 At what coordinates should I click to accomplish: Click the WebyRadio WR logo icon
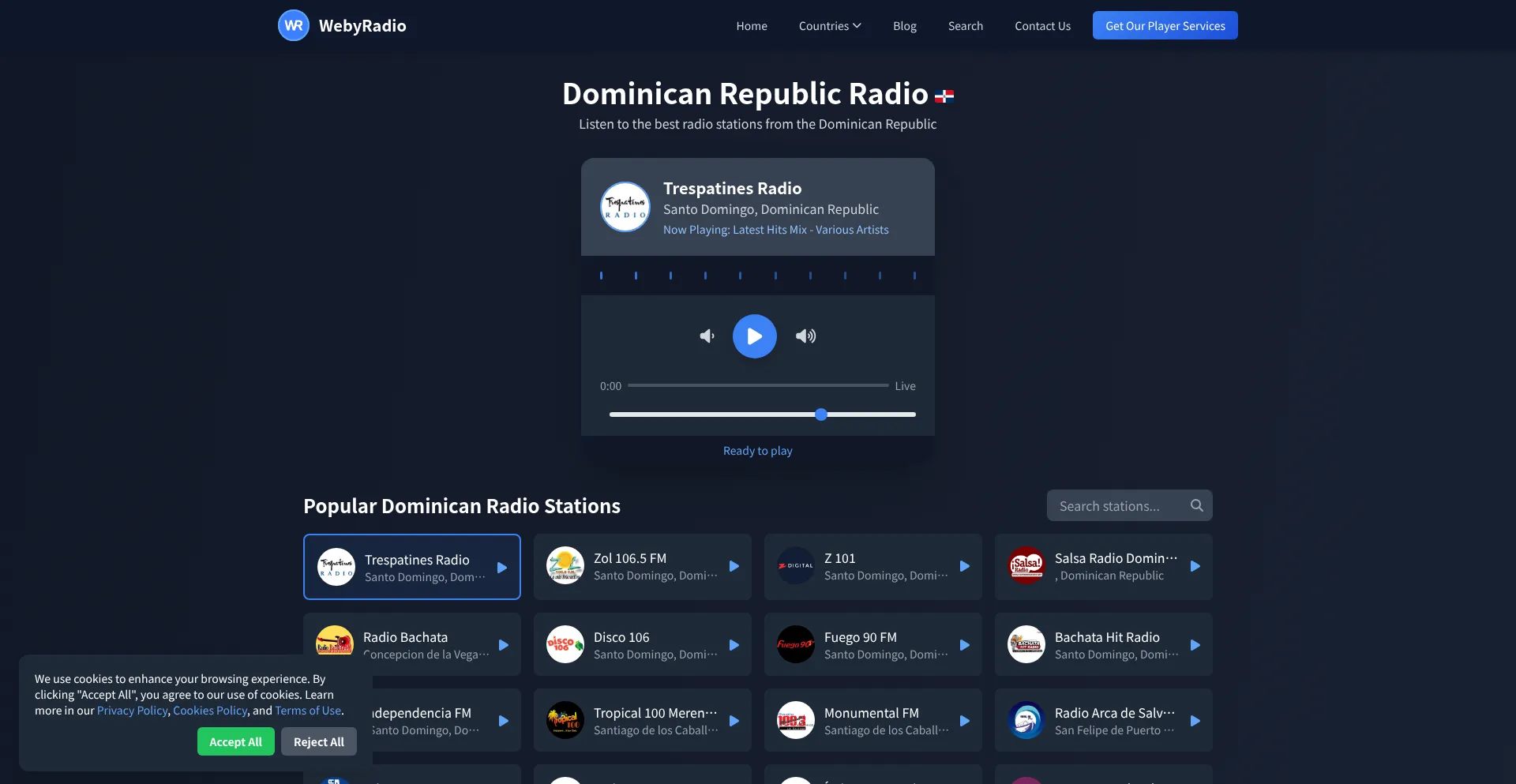point(294,25)
